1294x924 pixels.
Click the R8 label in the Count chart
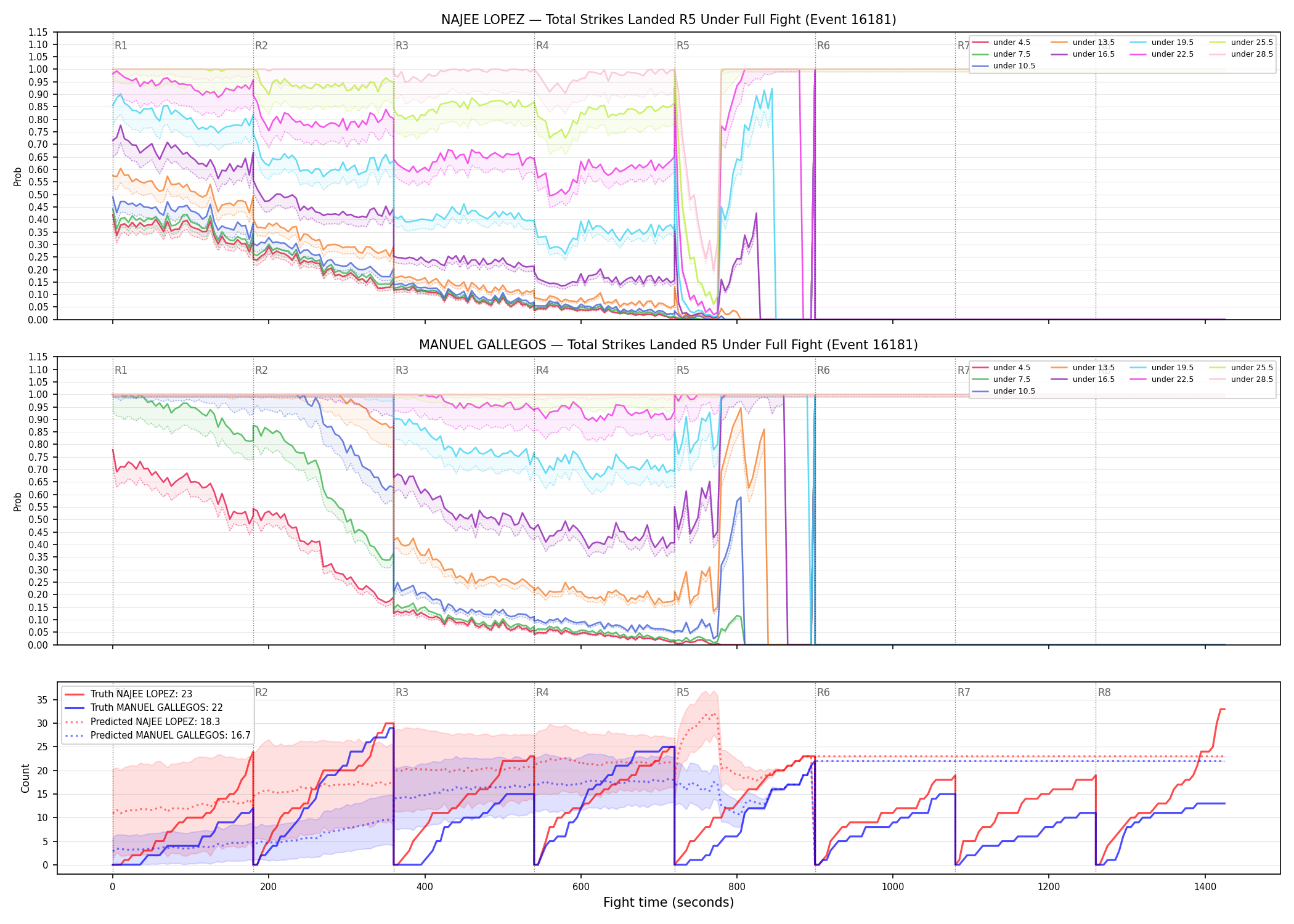1104,692
